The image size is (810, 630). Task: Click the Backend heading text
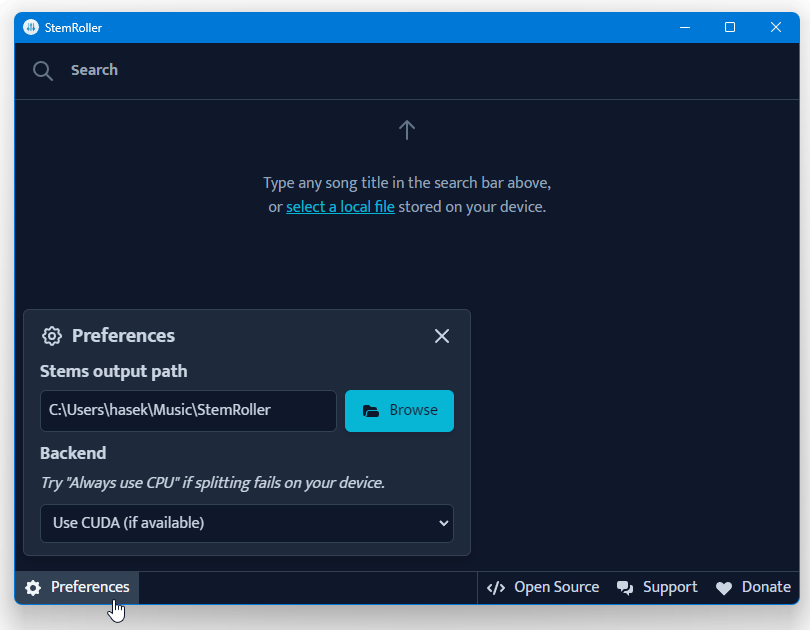pyautogui.click(x=73, y=453)
